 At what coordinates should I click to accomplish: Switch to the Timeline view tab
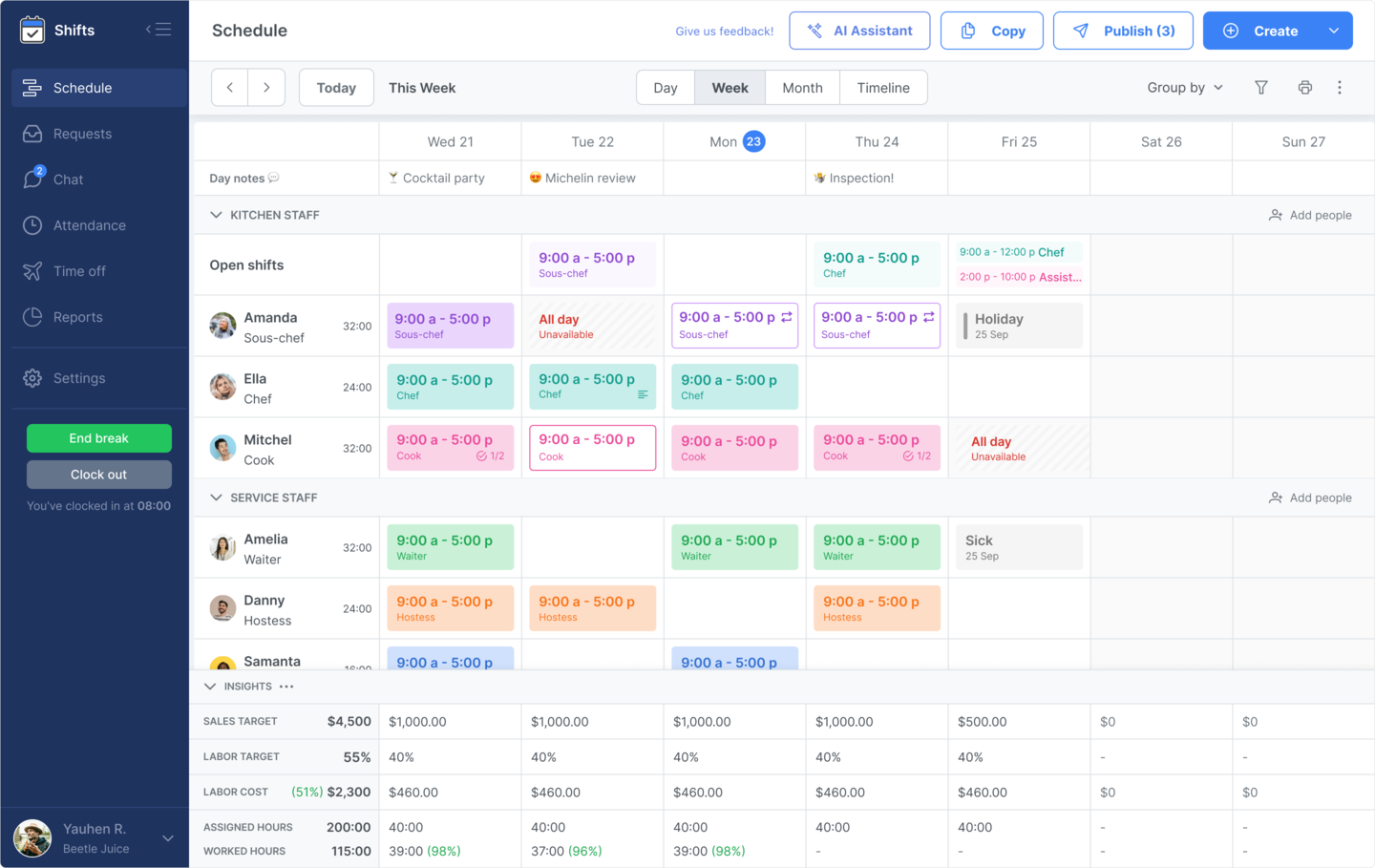point(883,87)
